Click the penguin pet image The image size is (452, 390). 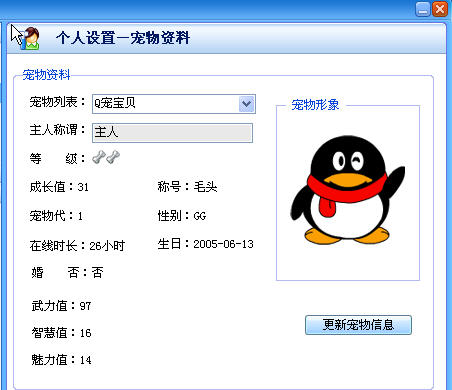347,190
